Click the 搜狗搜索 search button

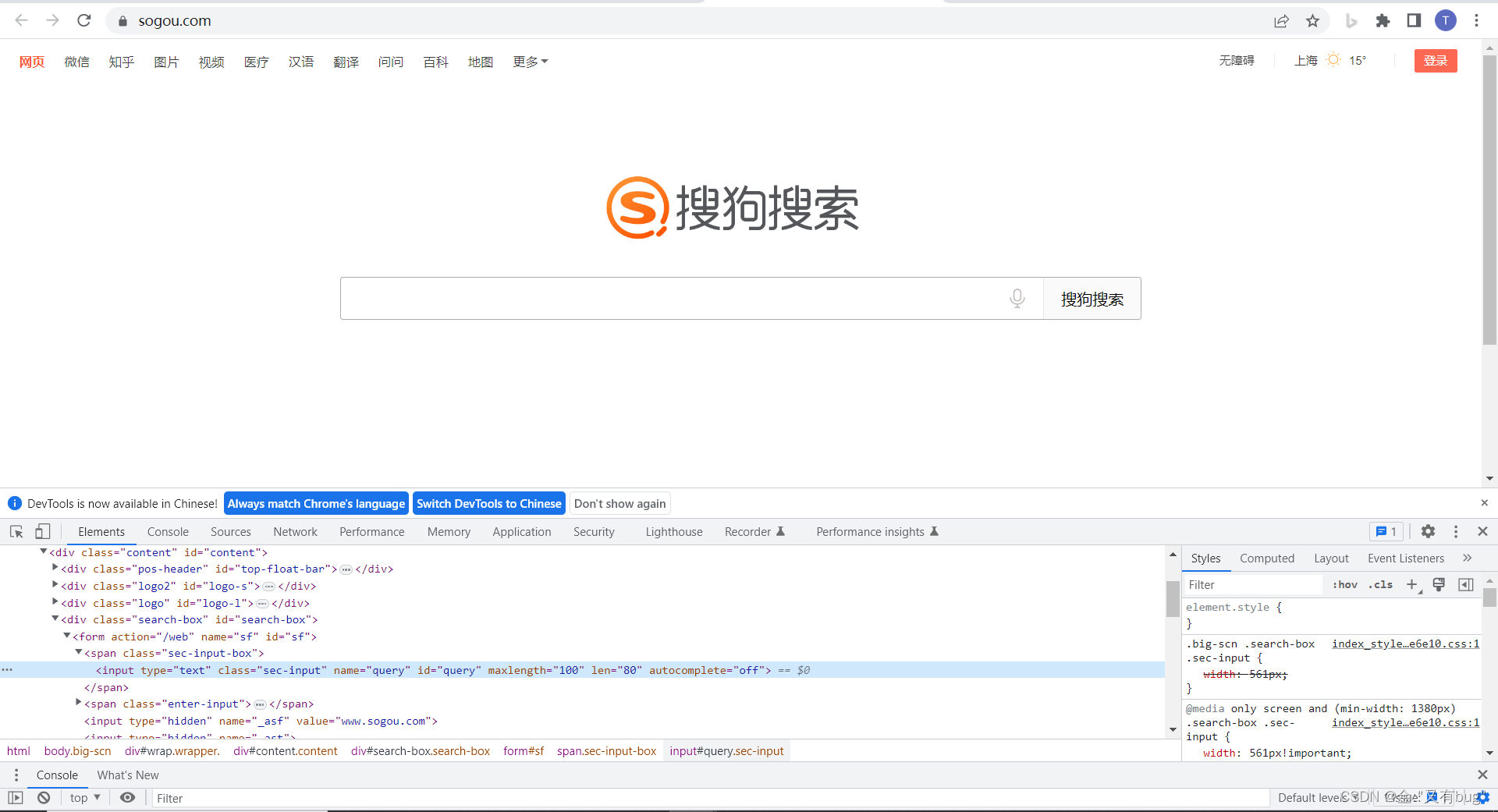click(1092, 299)
